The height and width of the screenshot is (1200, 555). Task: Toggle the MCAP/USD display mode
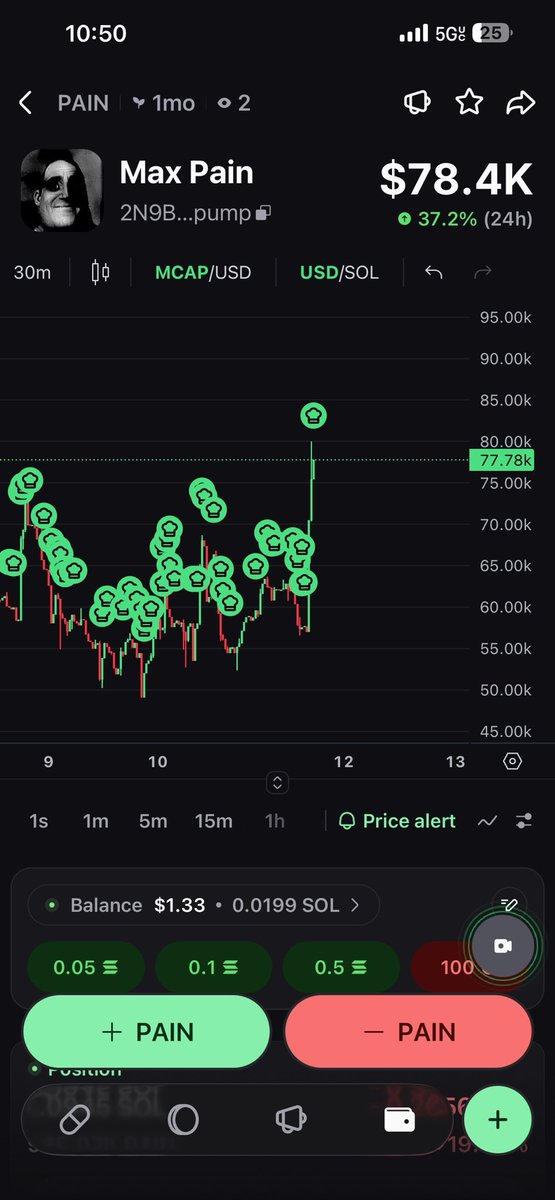(203, 272)
